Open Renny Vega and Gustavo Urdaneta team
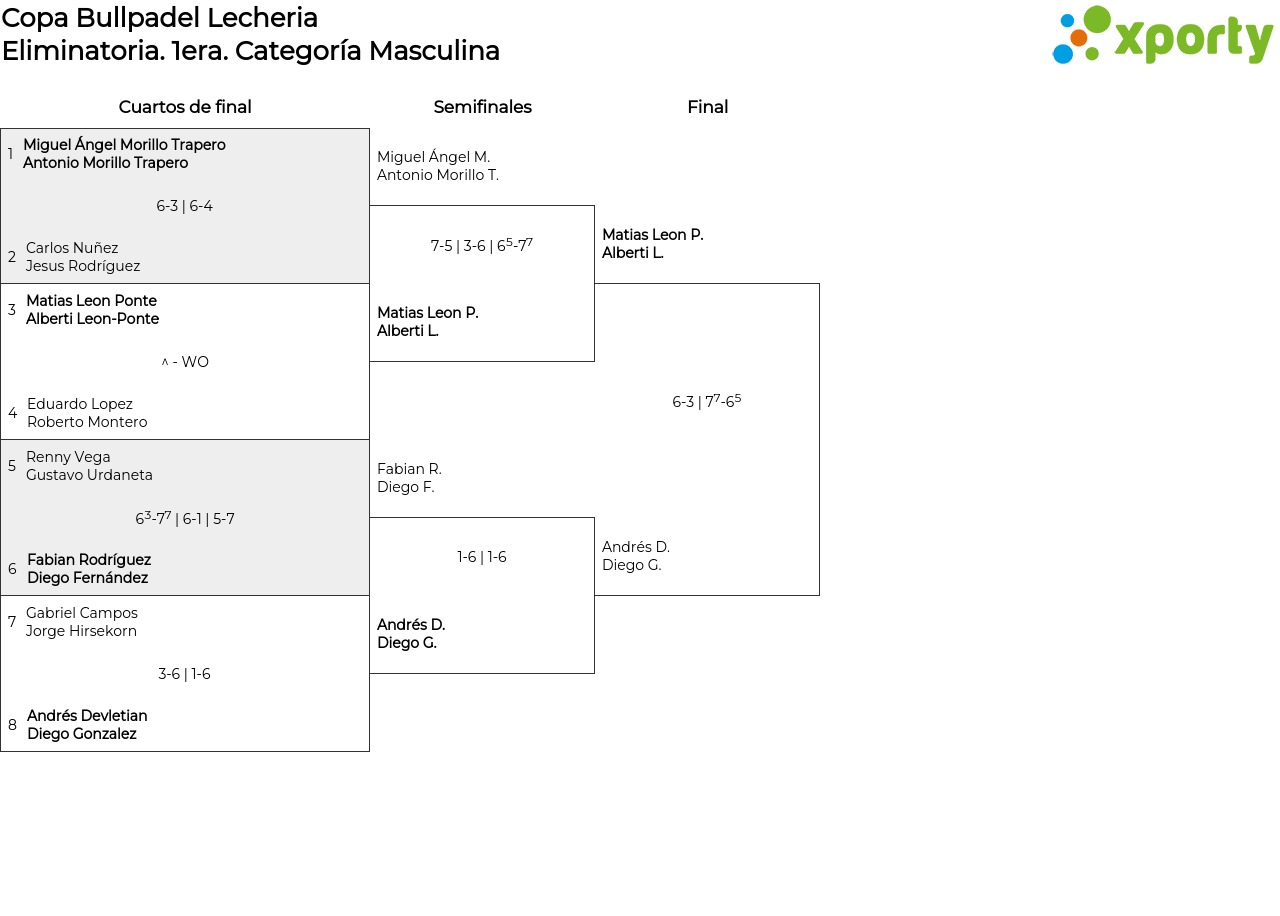Image resolution: width=1280 pixels, height=916 pixels. [x=89, y=466]
